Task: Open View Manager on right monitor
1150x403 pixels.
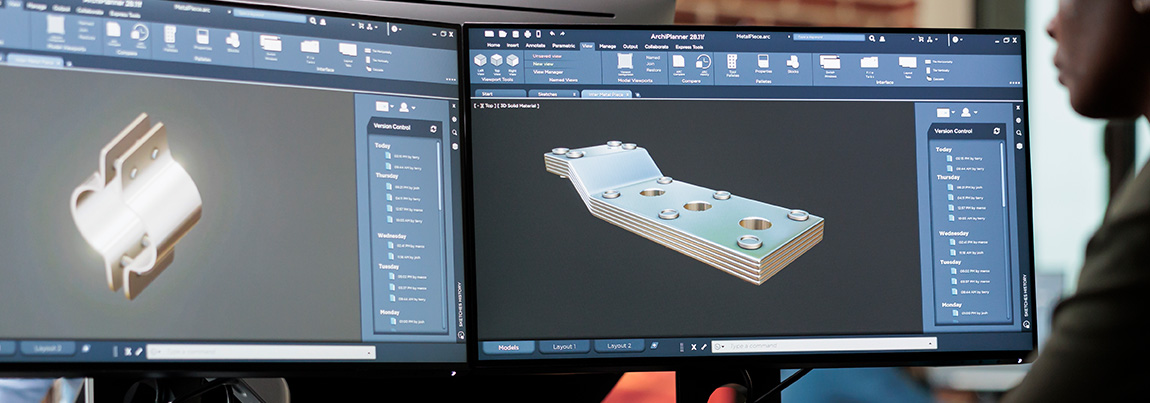Action: (x=547, y=72)
